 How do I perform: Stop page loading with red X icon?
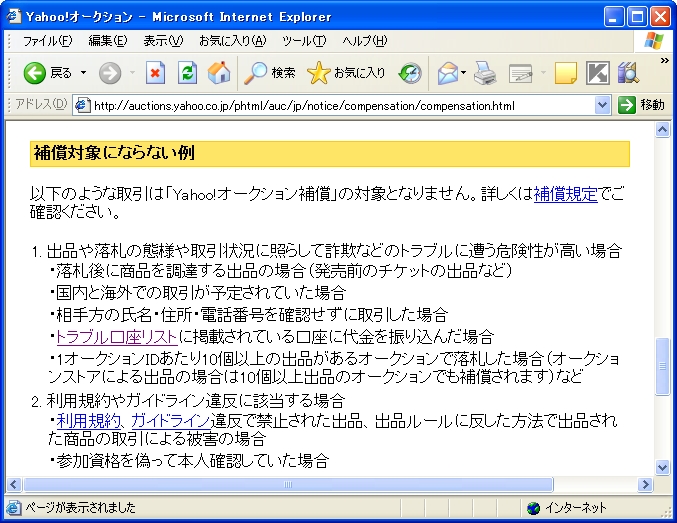coord(155,73)
